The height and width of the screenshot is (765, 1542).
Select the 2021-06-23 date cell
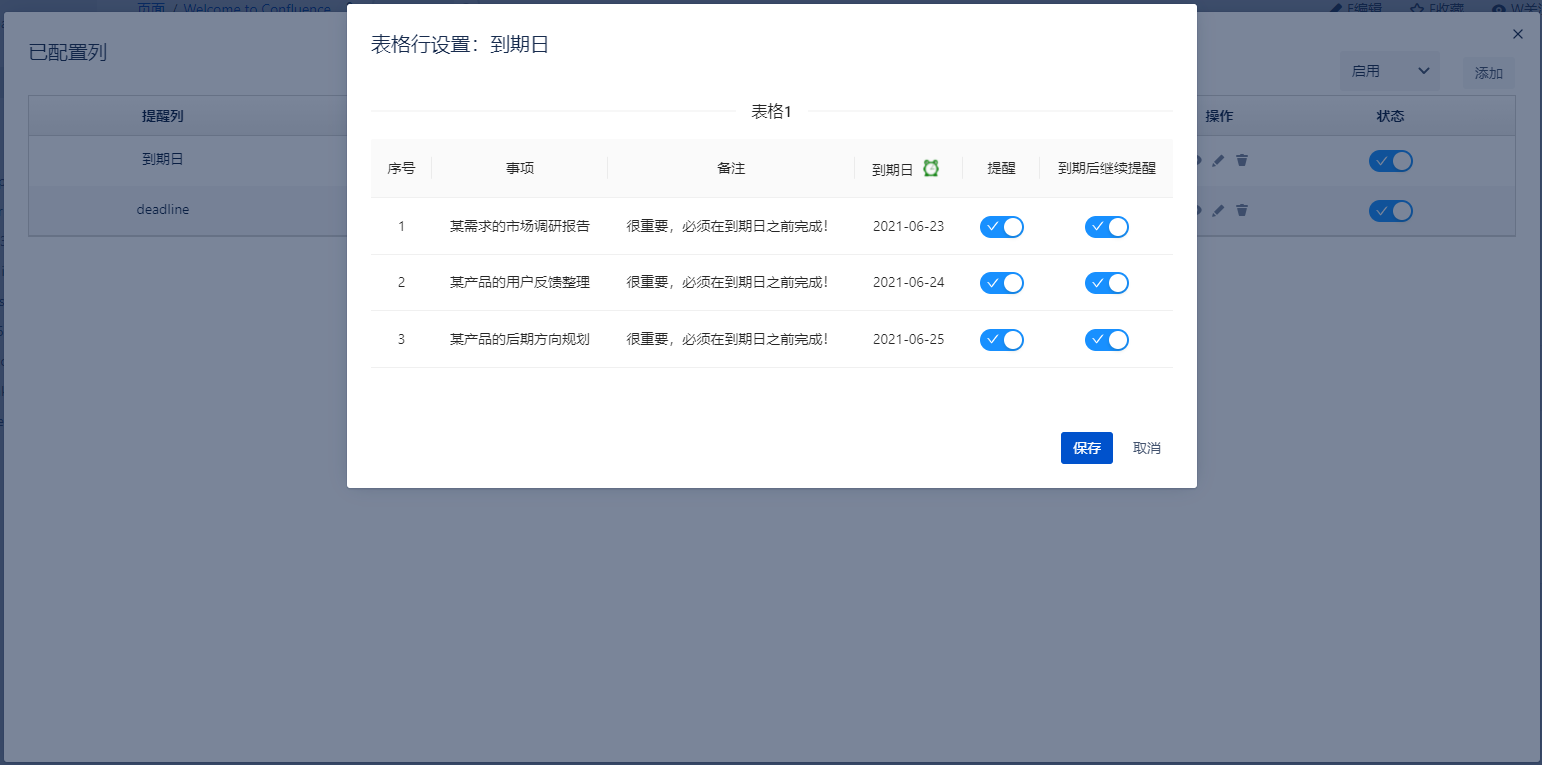[x=908, y=227]
